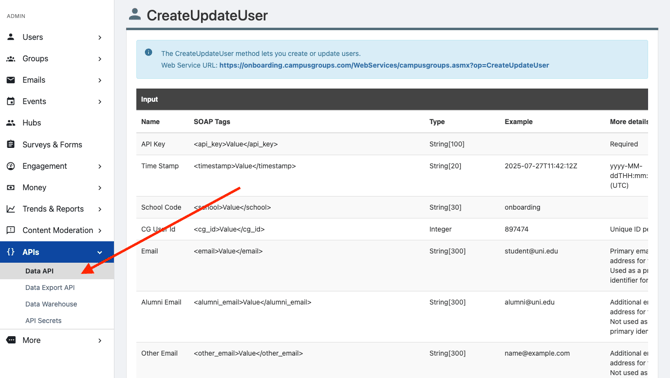Screen dimensions: 670x378
Task: Expand the Engagement menu chevron
Action: click(x=100, y=166)
